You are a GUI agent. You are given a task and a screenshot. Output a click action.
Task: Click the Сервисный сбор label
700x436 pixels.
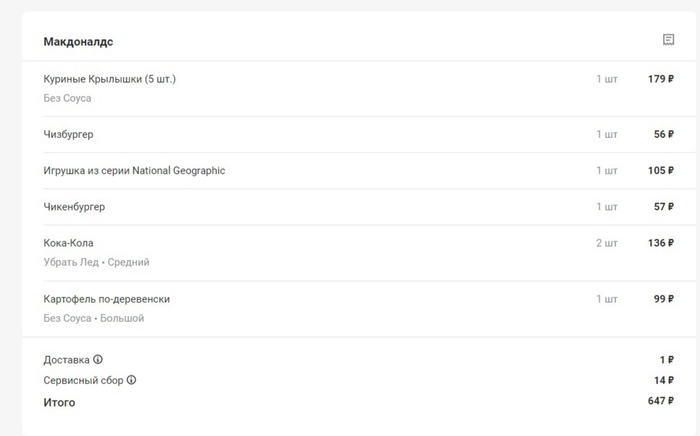(83, 380)
